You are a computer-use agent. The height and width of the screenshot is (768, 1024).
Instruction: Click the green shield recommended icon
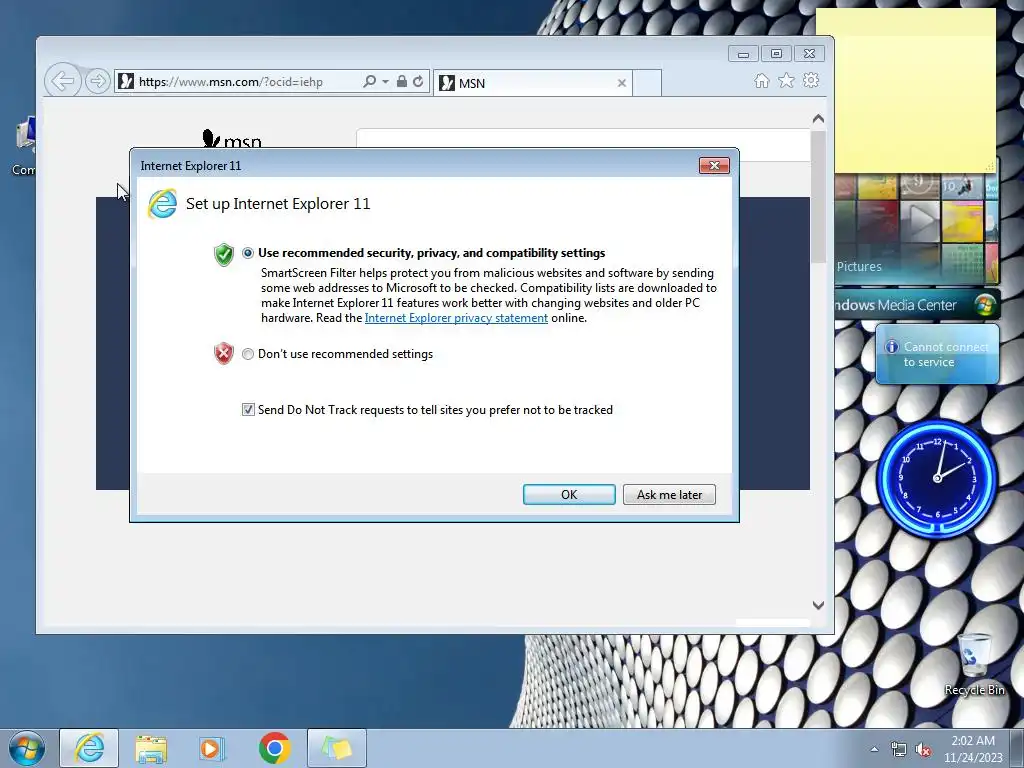224,254
